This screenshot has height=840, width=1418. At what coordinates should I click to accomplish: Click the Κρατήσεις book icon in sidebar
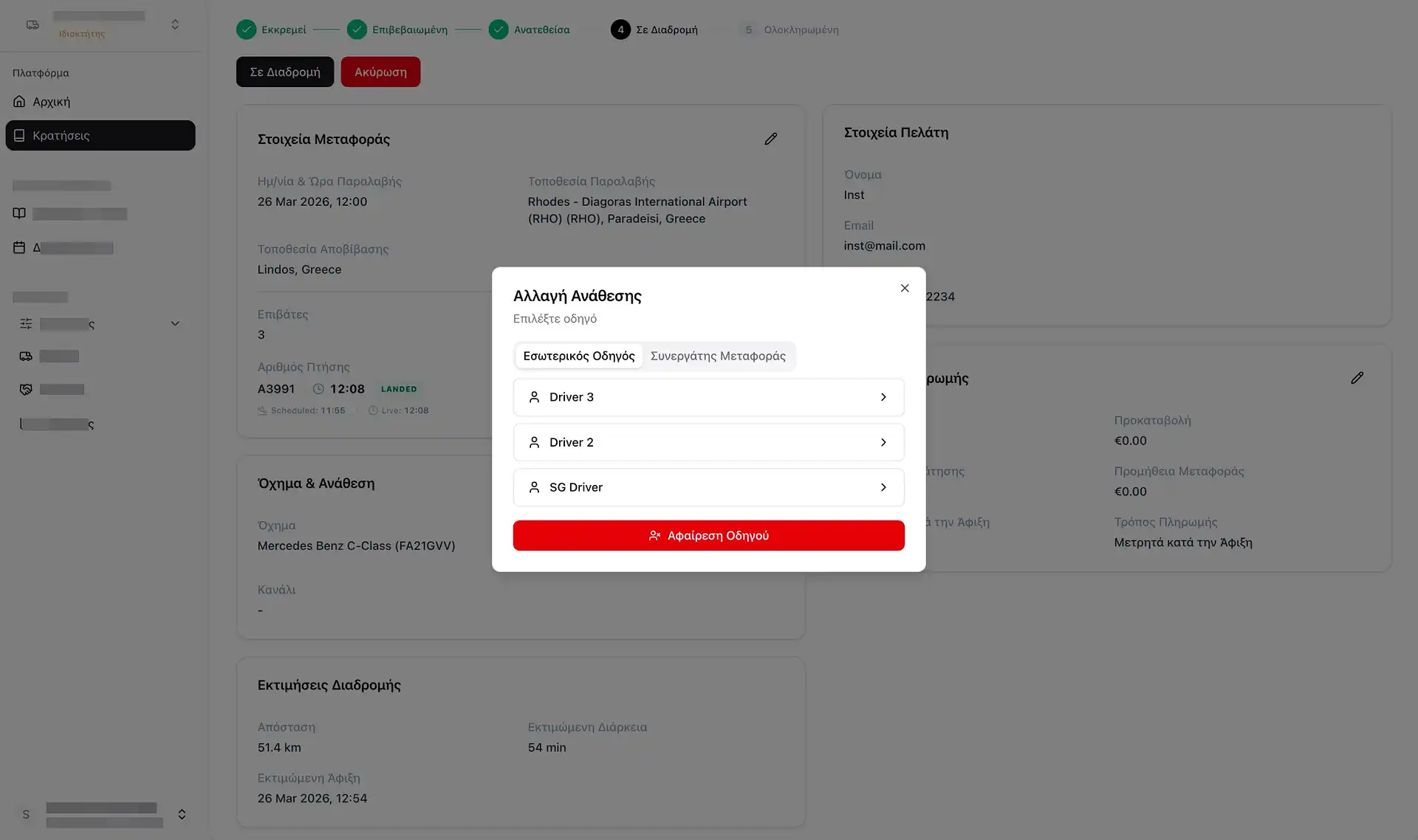click(19, 136)
